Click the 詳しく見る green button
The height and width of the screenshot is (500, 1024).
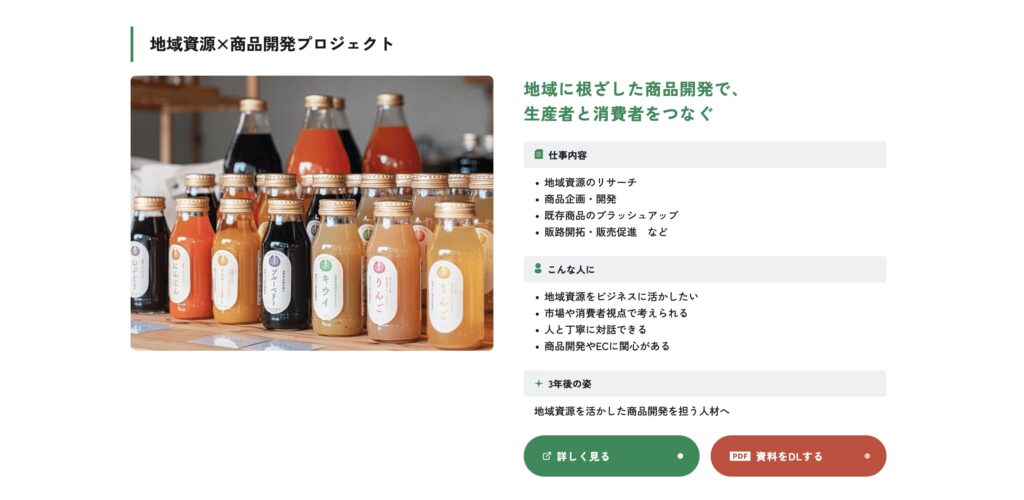611,456
